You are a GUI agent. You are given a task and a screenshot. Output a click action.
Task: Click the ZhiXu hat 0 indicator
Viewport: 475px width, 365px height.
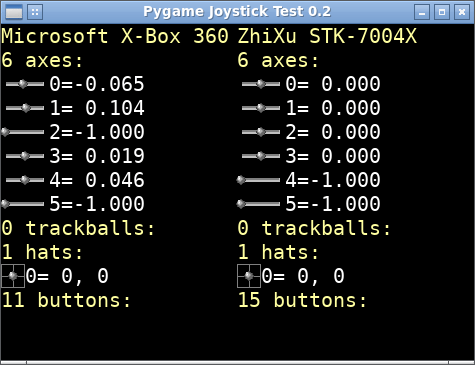point(249,276)
